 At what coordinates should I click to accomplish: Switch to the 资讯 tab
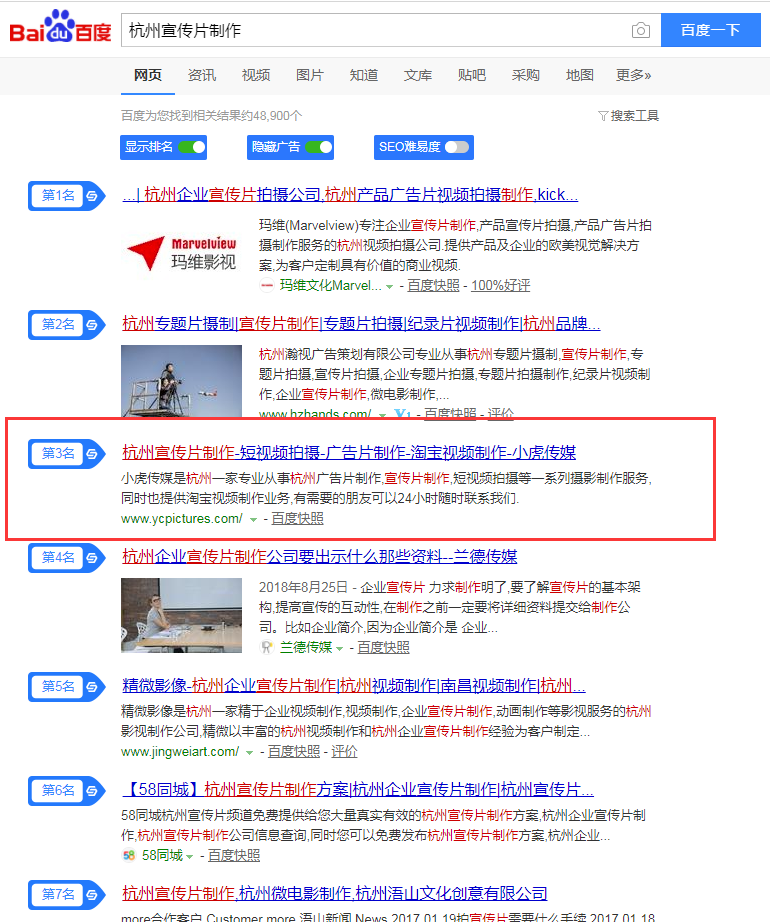click(202, 75)
